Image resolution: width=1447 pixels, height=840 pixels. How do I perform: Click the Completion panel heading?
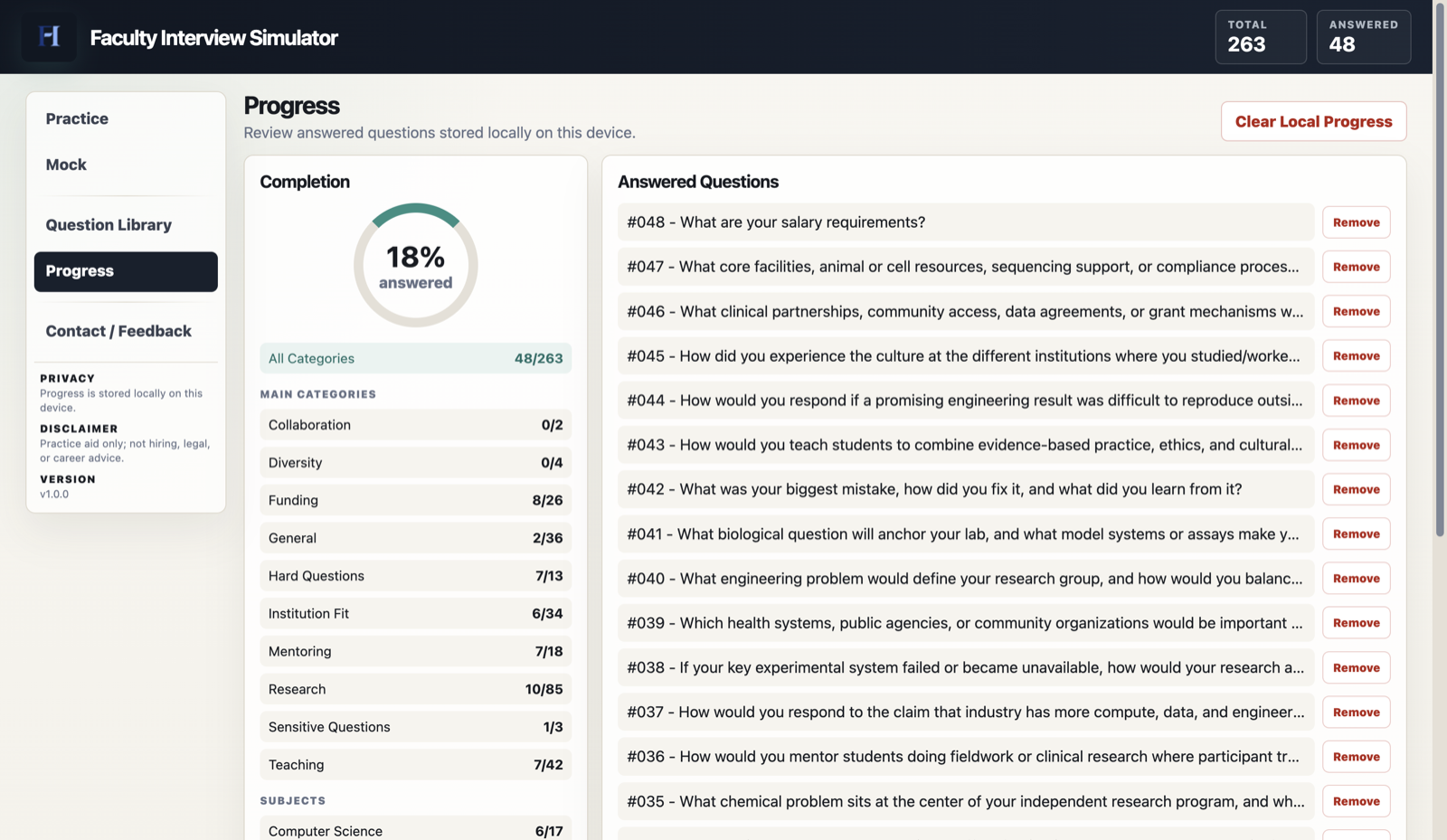tap(305, 182)
